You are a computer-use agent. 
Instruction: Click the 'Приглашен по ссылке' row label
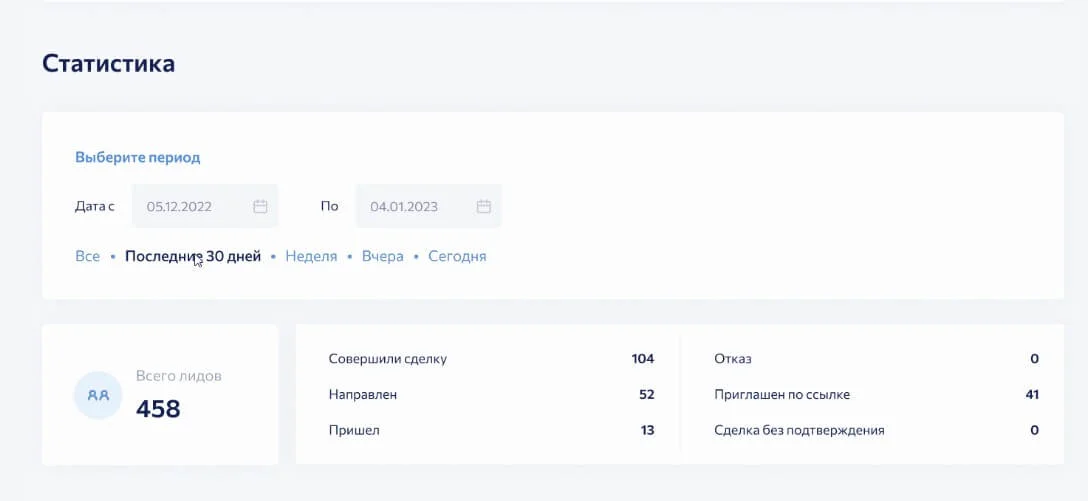click(782, 395)
